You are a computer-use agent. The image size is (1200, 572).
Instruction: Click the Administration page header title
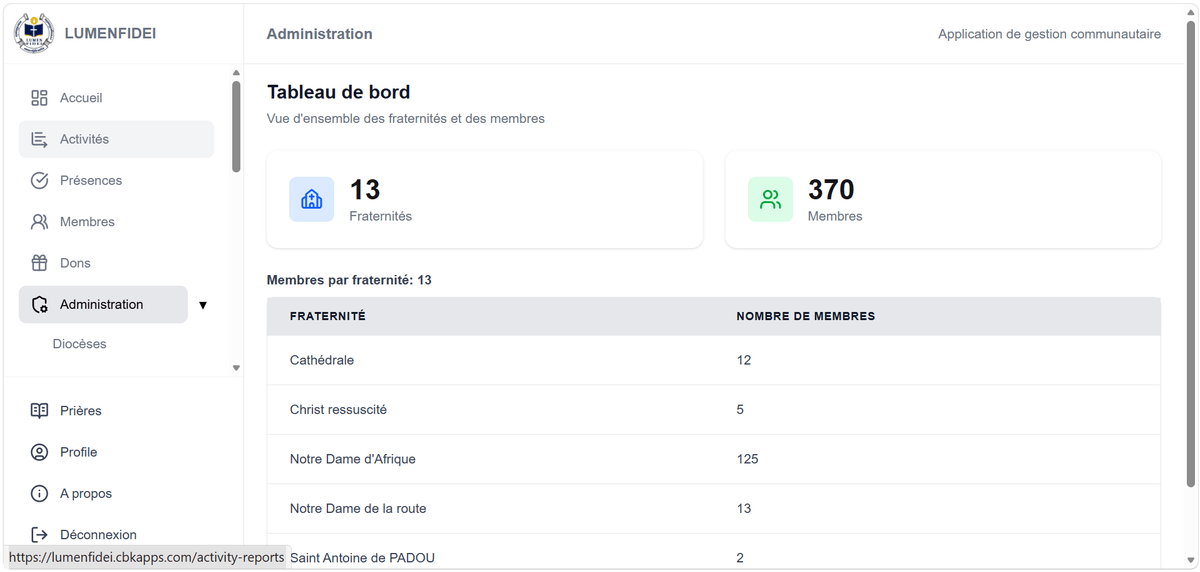tap(320, 34)
